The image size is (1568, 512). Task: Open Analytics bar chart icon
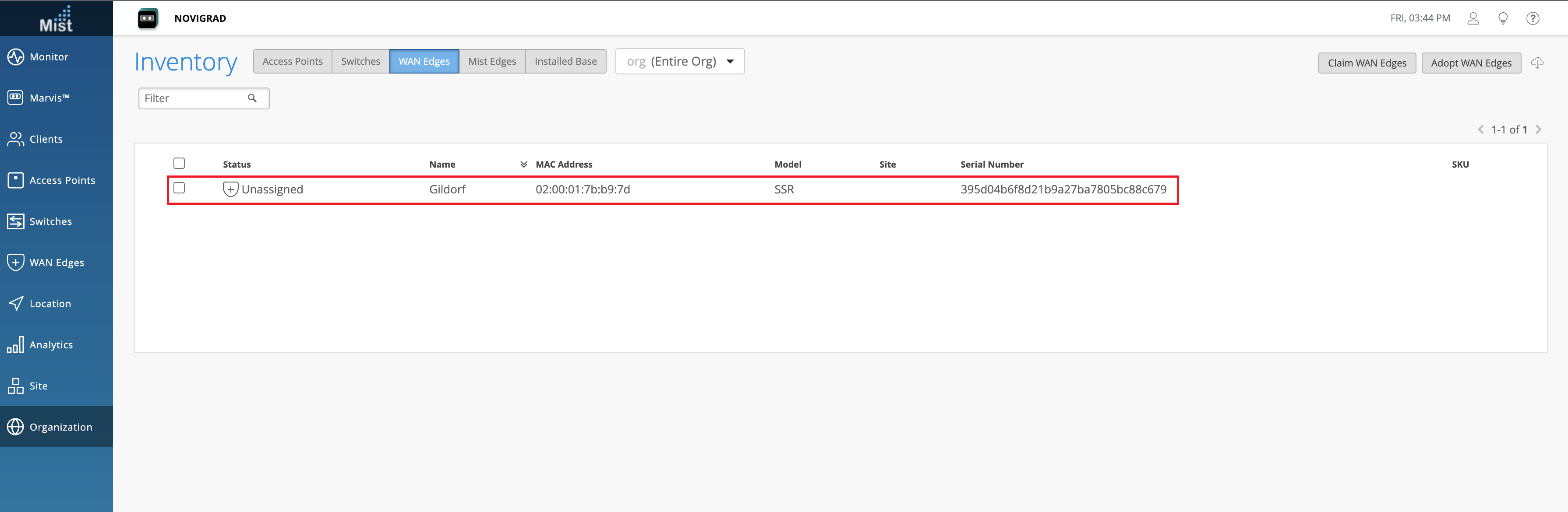pos(15,345)
